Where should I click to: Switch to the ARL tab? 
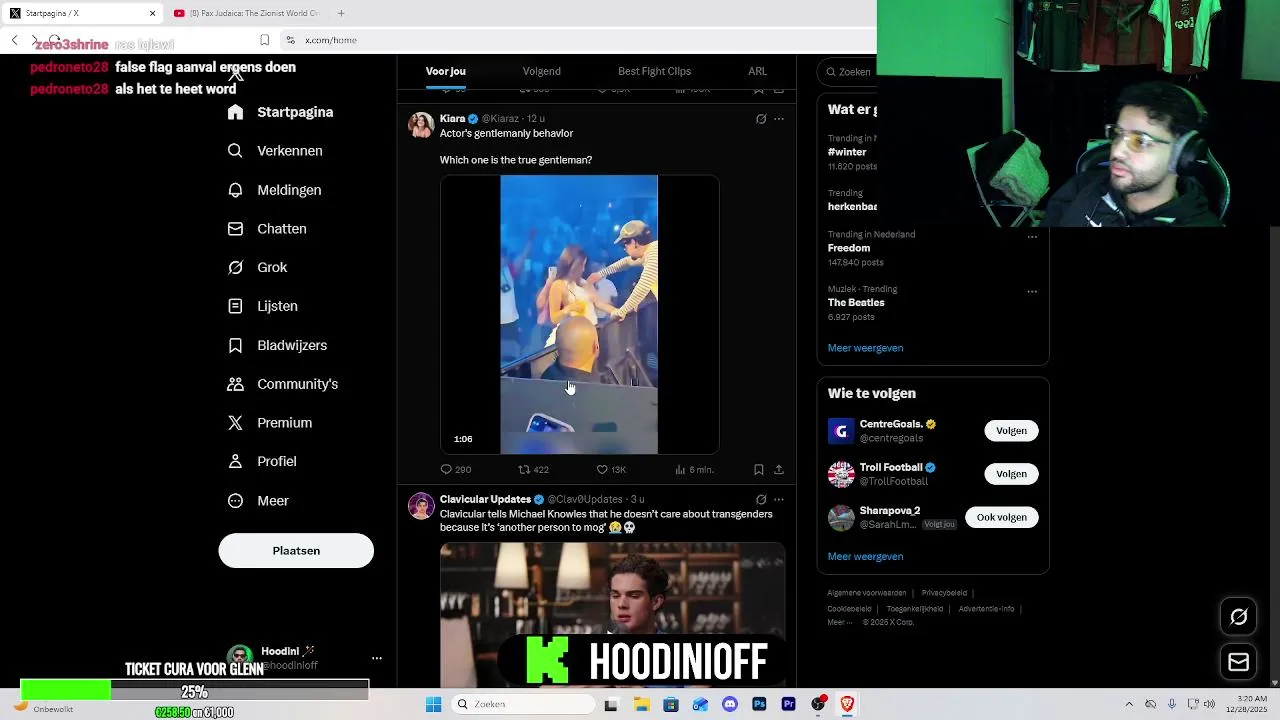757,71
